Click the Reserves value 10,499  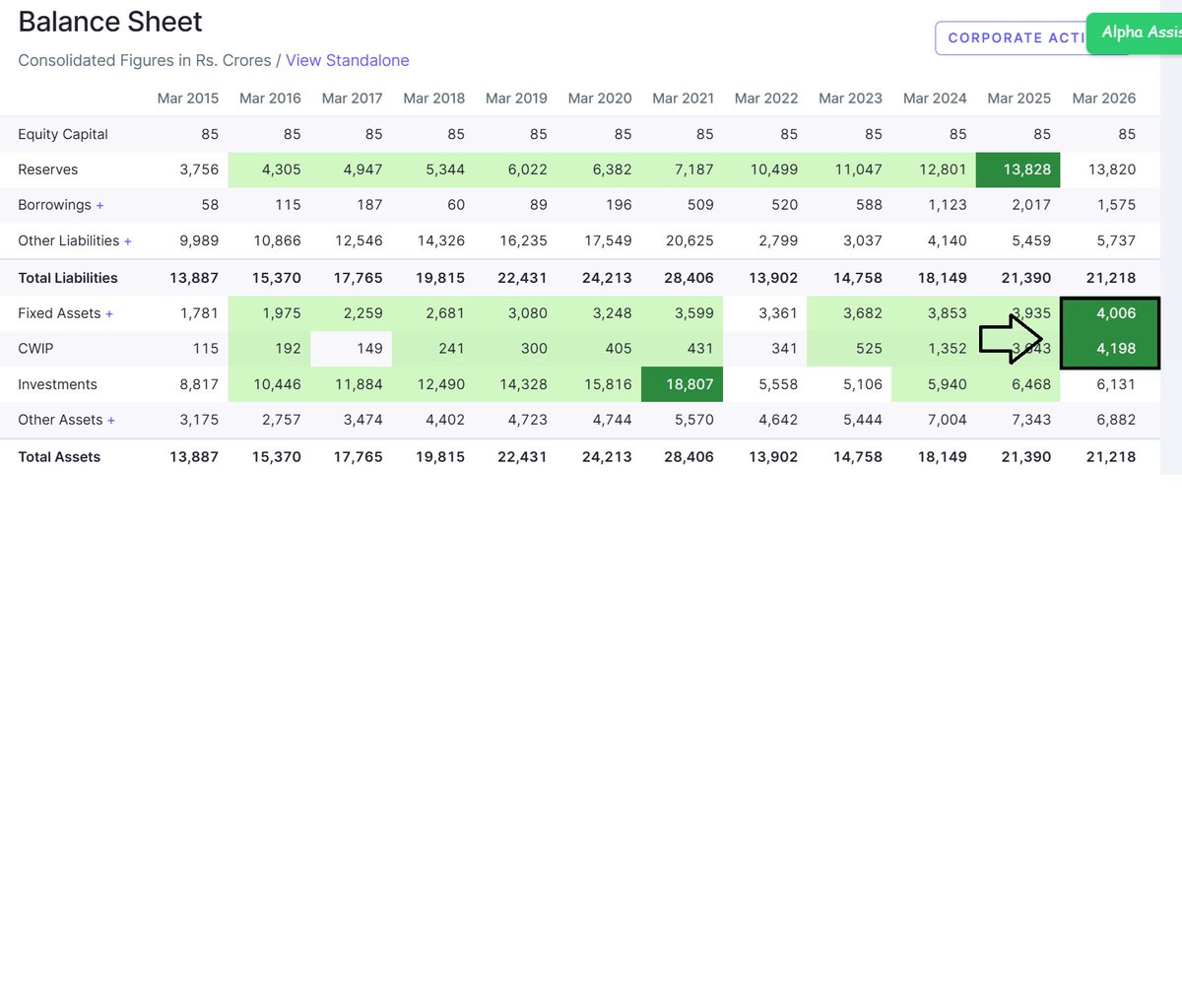(774, 169)
